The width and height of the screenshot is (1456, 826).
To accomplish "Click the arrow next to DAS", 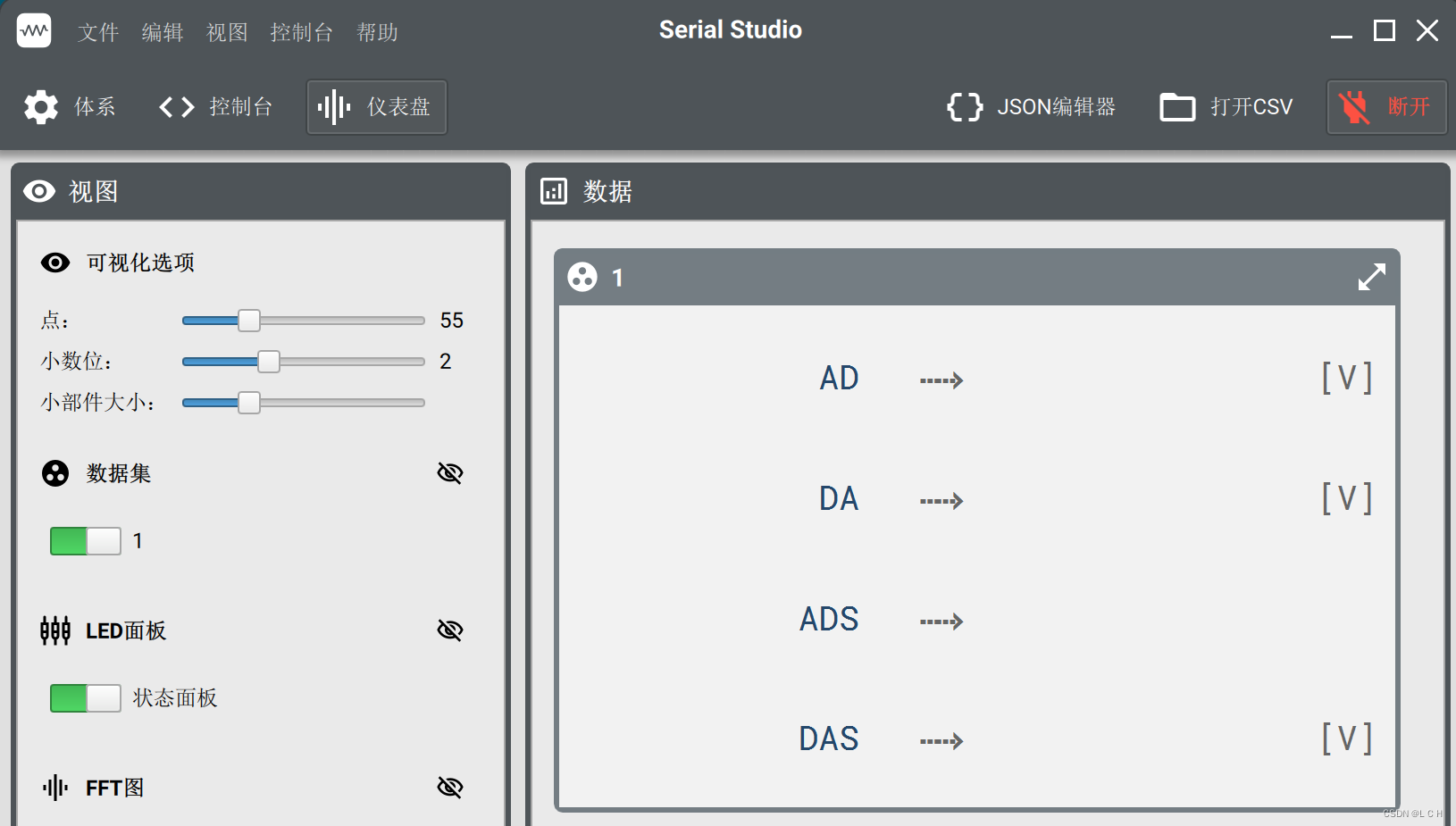I will click(x=941, y=741).
